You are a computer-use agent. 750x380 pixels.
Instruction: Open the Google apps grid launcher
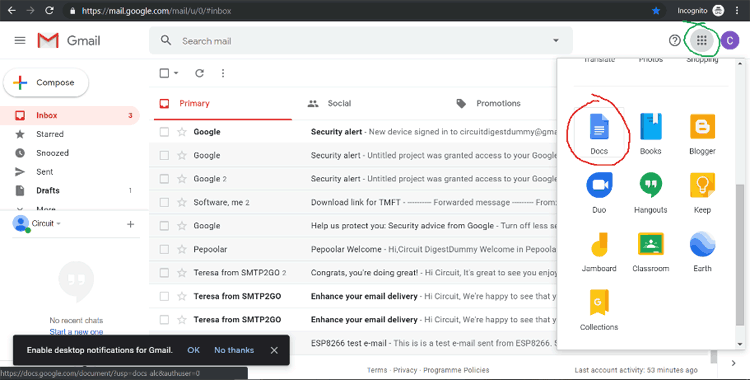click(701, 41)
